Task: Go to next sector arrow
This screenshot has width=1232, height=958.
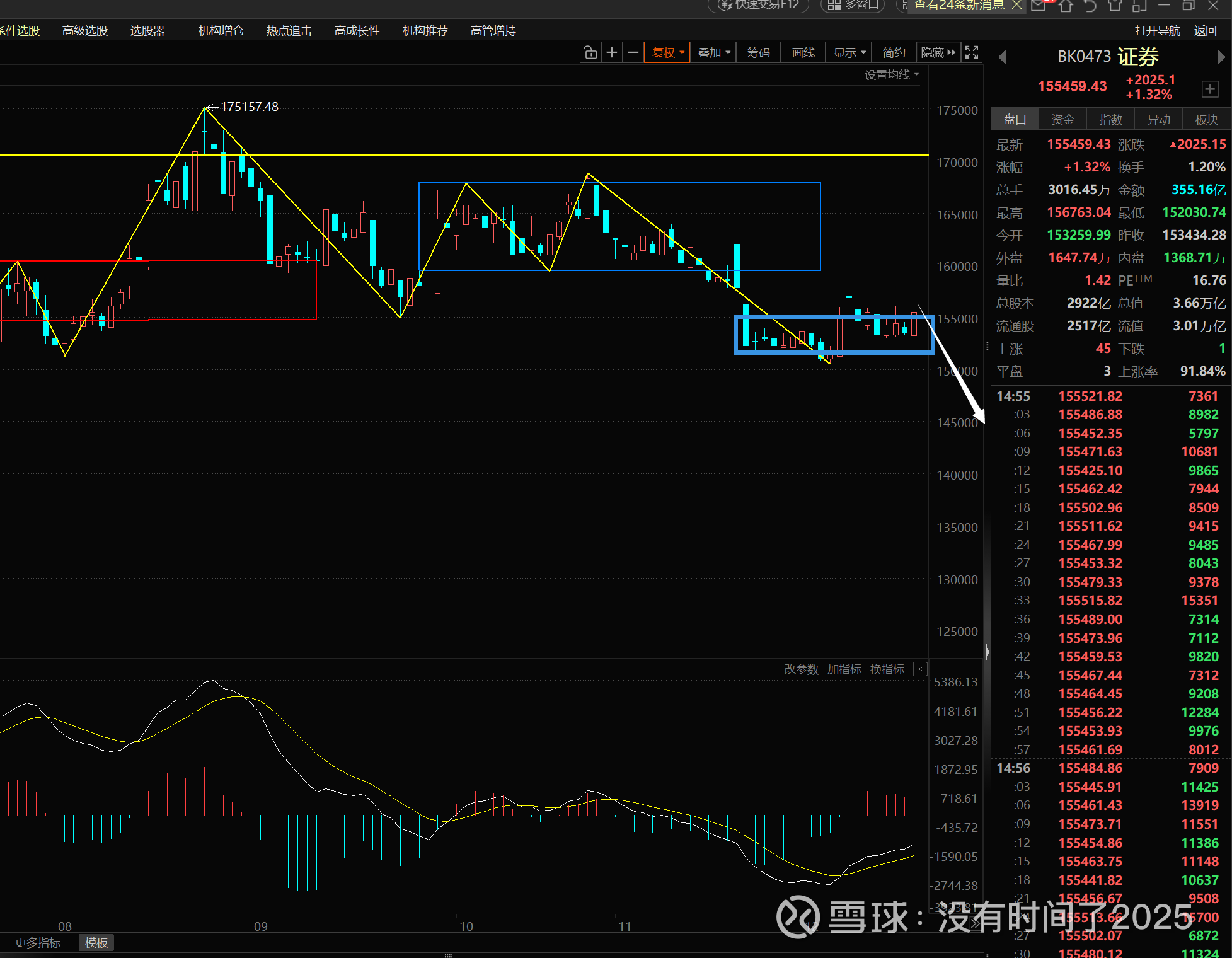Action: pyautogui.click(x=1221, y=57)
